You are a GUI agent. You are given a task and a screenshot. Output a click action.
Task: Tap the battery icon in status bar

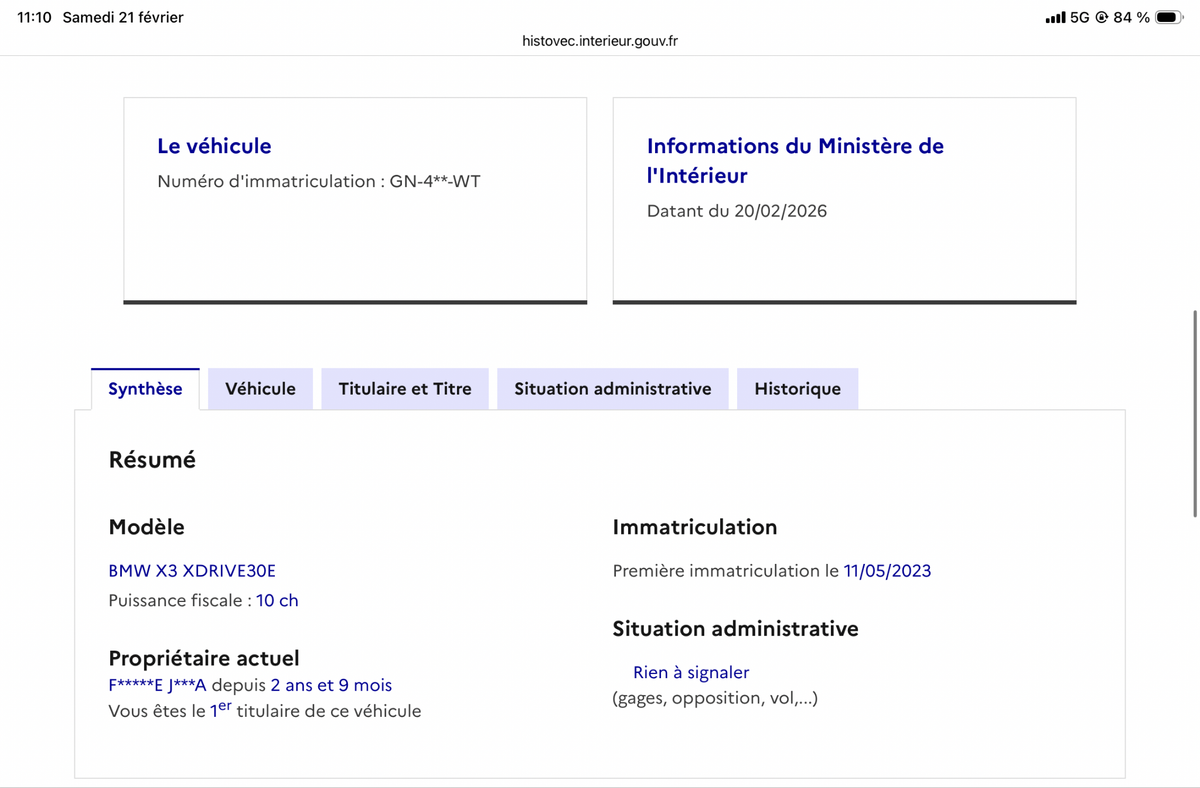[1170, 18]
